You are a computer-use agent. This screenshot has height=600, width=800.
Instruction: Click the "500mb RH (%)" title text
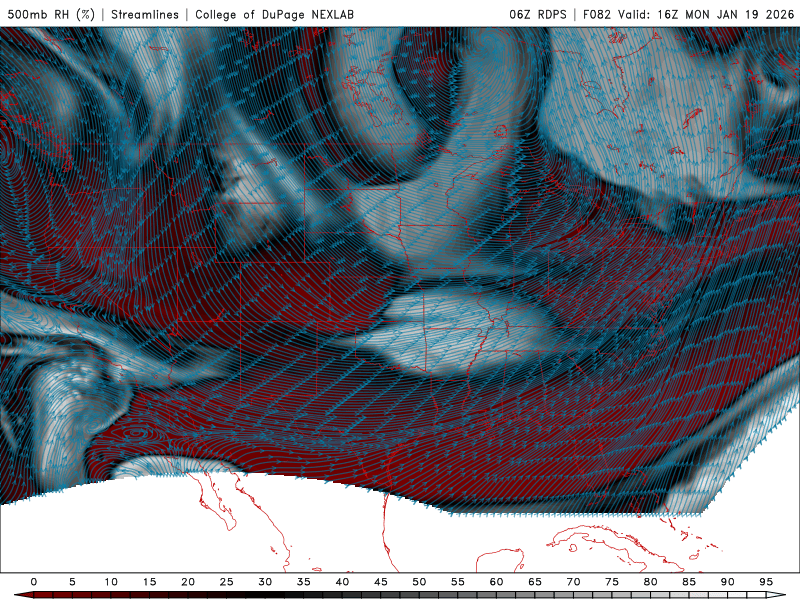pos(51,14)
